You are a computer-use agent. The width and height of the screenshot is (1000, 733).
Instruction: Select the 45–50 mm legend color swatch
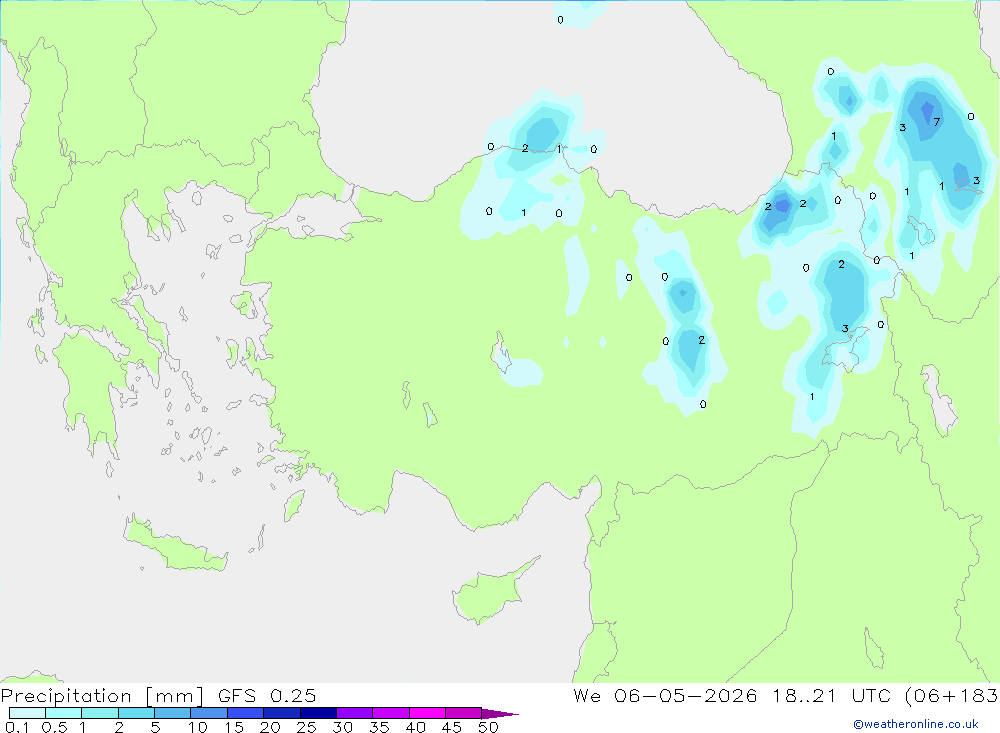tap(464, 713)
